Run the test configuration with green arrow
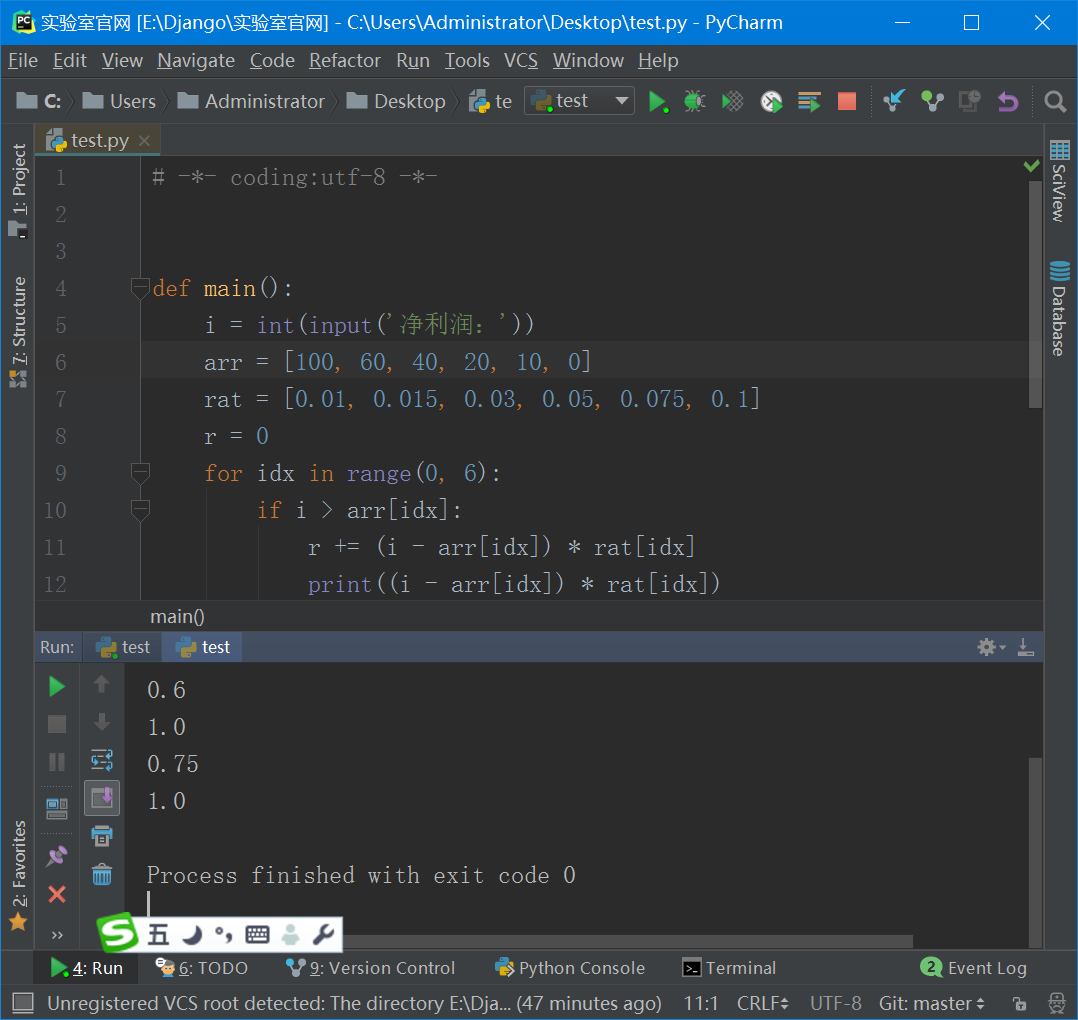The image size is (1078, 1020). click(658, 102)
